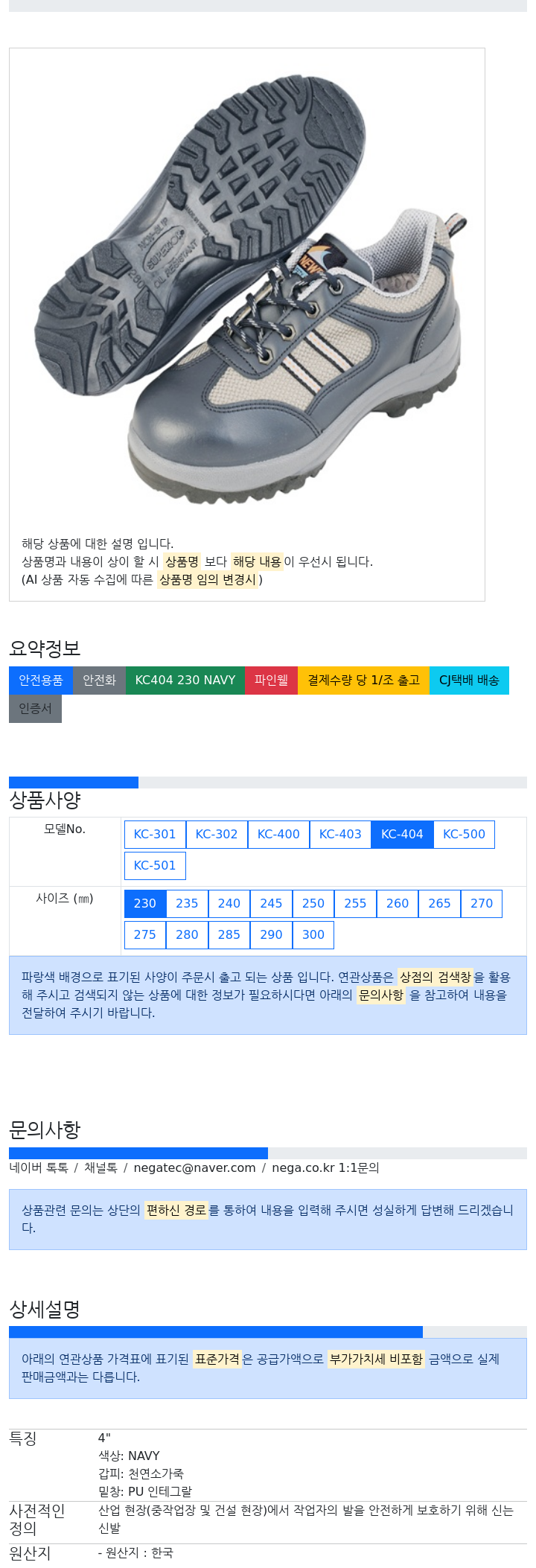The image size is (536, 1568).
Task: Switch to model KC-500
Action: pyautogui.click(x=464, y=835)
